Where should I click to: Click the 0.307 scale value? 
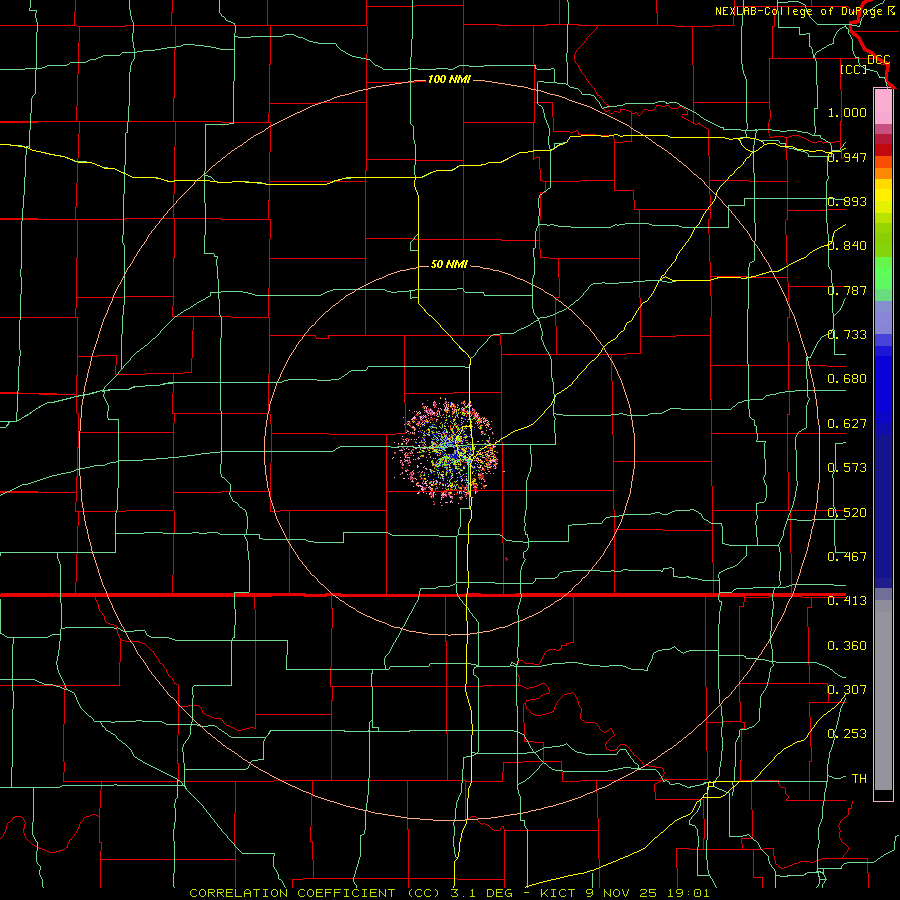[x=847, y=690]
